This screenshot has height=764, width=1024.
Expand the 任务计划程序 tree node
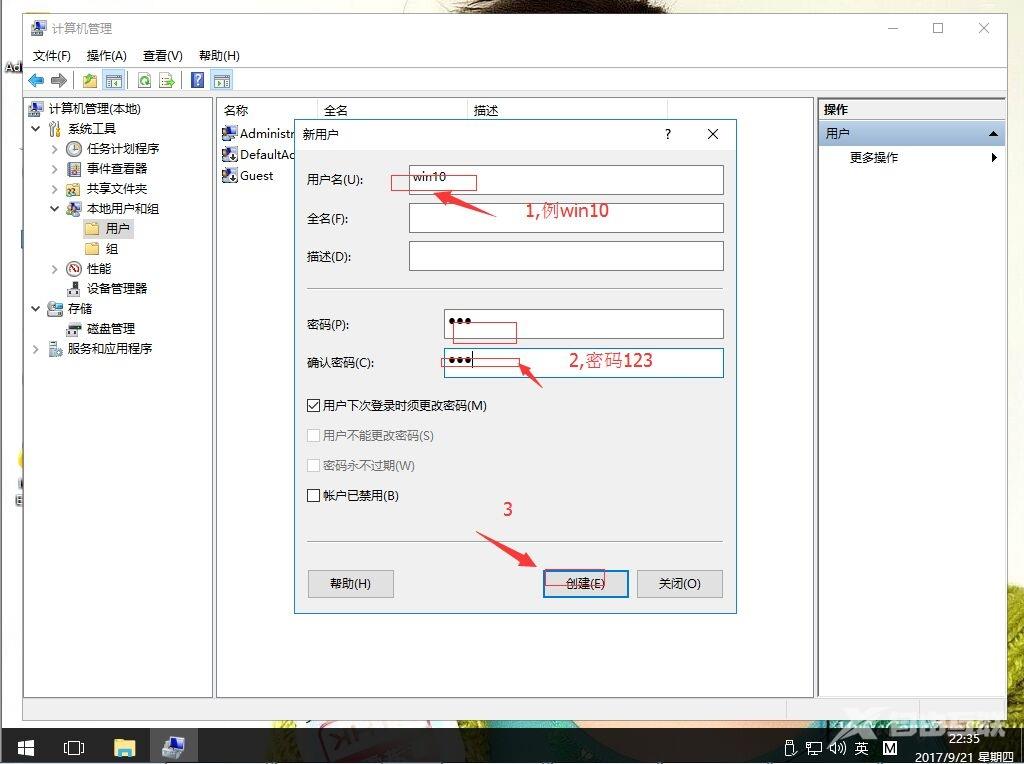[54, 149]
